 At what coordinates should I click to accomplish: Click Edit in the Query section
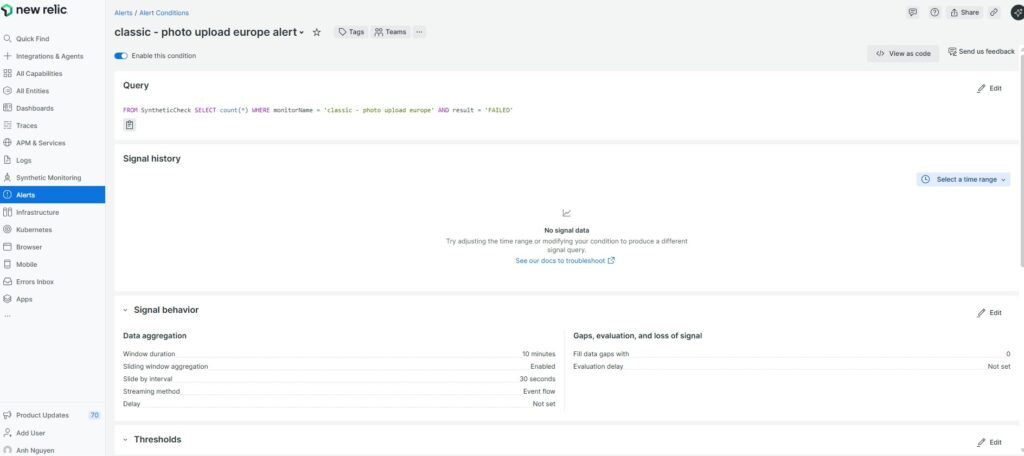pyautogui.click(x=989, y=88)
